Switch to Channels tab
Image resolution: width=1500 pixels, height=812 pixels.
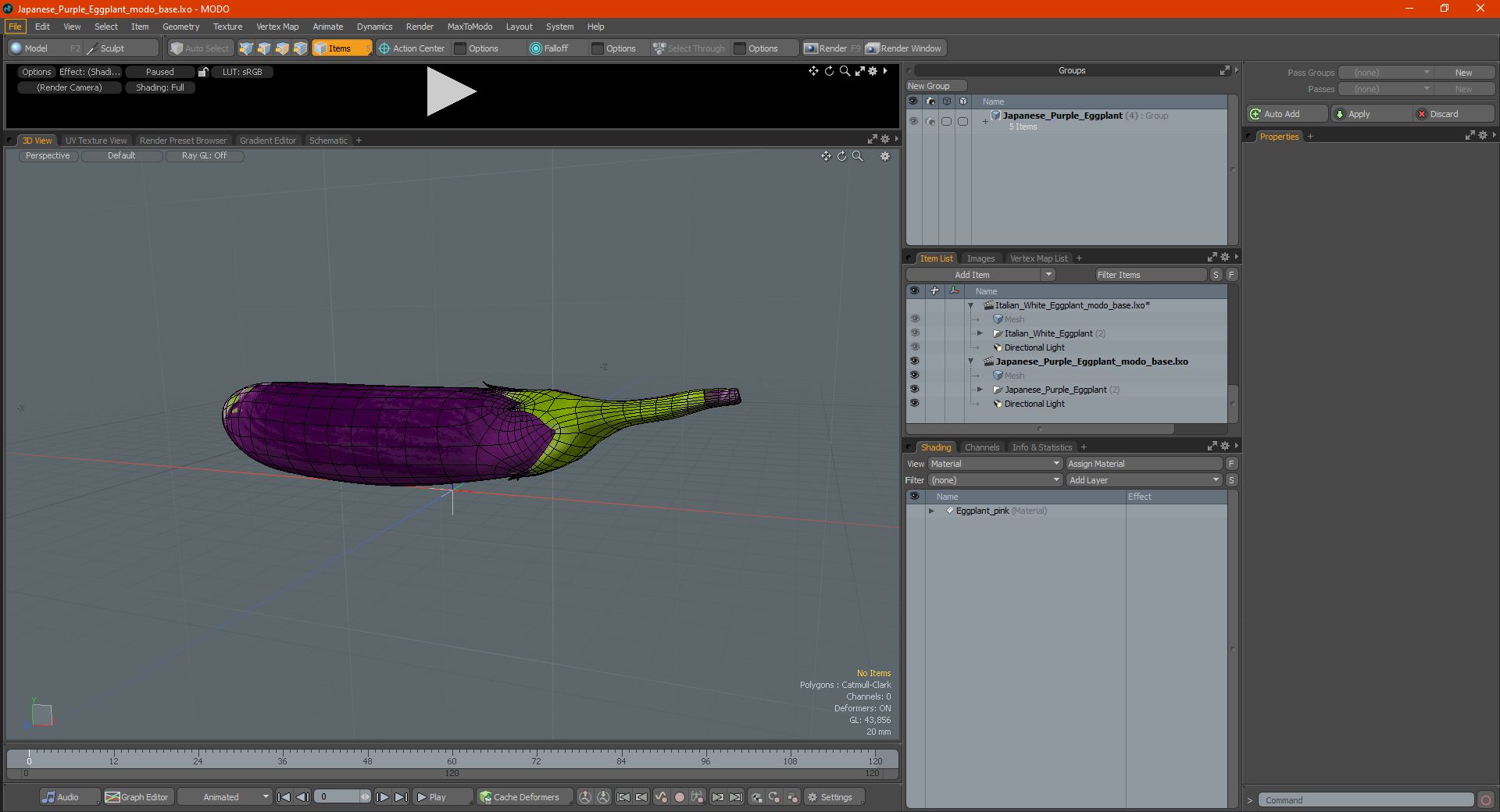coord(982,447)
